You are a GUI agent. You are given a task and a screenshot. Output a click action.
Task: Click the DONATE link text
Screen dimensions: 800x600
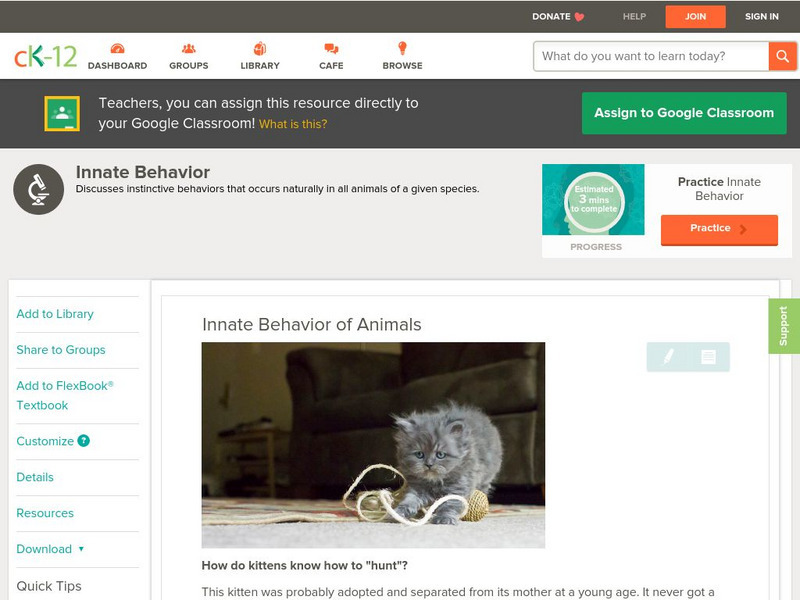[x=551, y=17]
